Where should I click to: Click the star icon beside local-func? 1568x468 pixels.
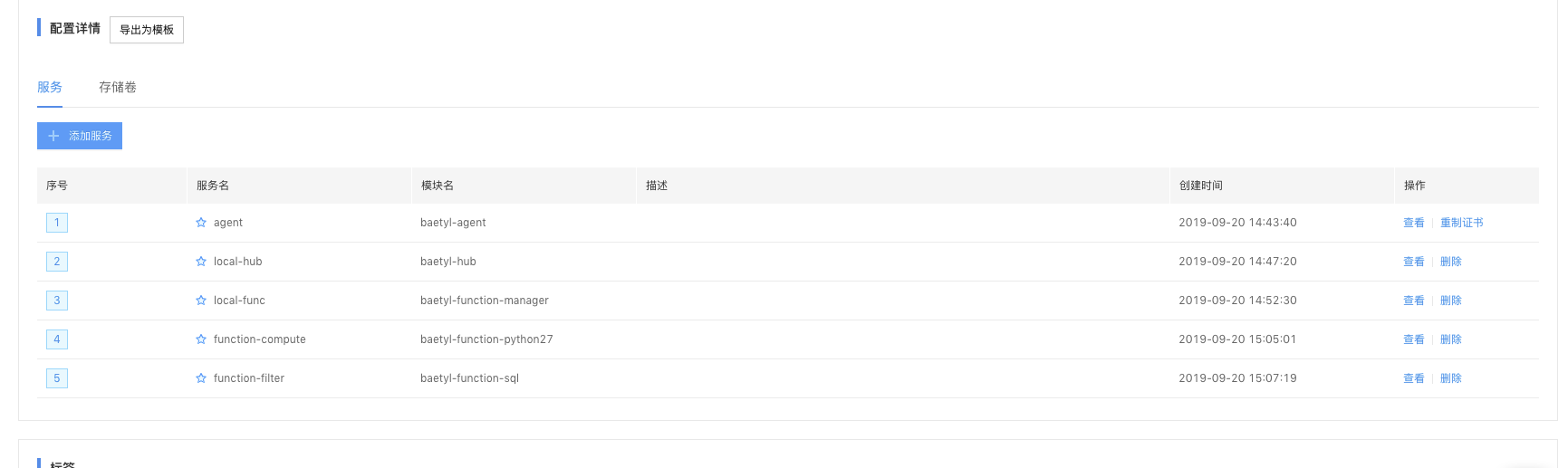click(201, 301)
